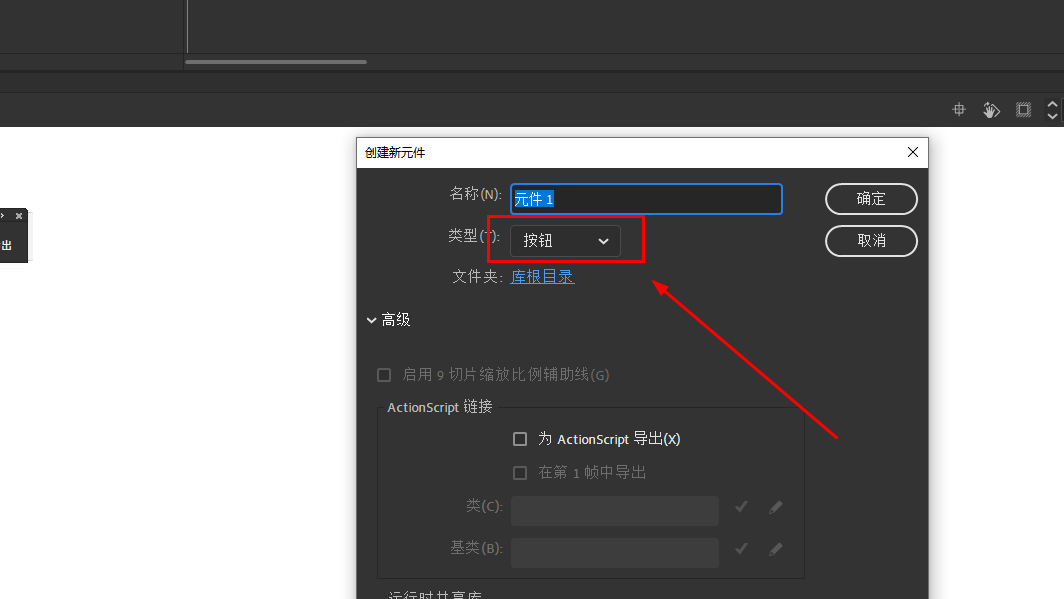
Task: Click the 基类(B) base class input field
Action: [615, 553]
